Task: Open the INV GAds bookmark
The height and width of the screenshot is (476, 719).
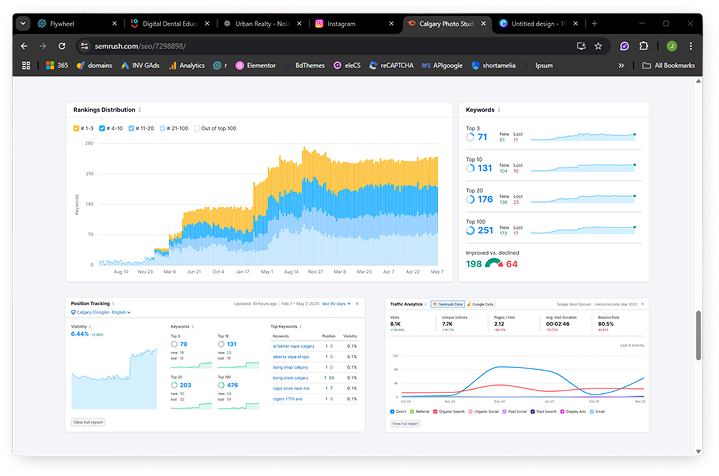Action: (x=140, y=66)
